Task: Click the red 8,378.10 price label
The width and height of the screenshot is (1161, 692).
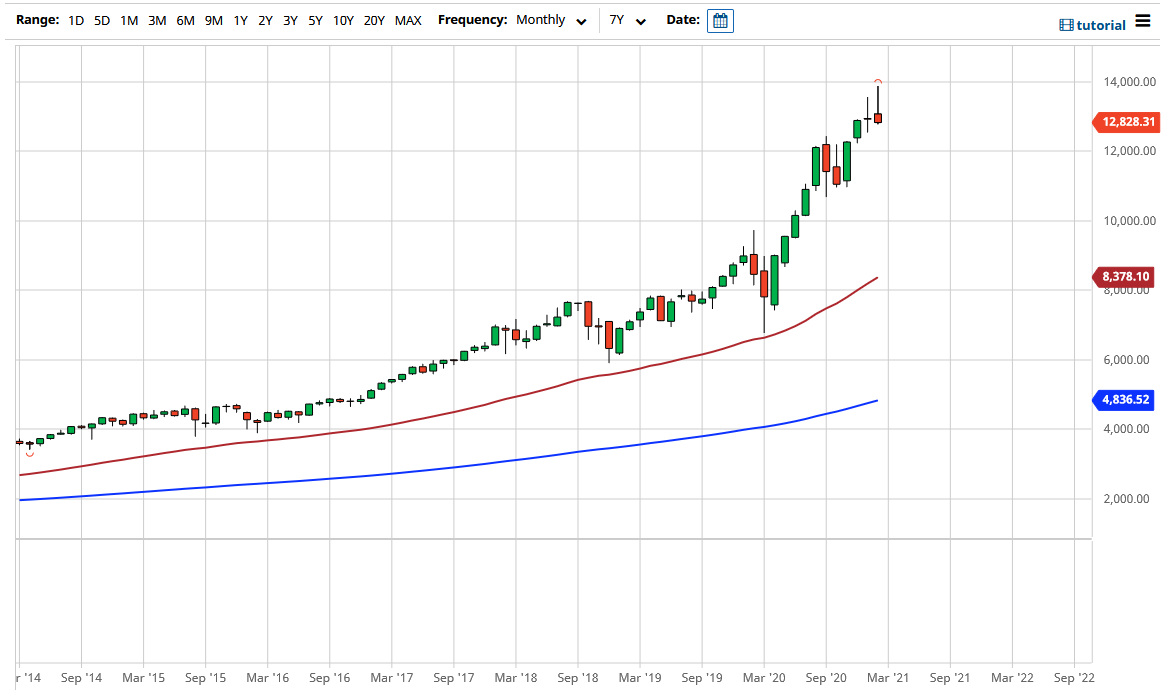Action: 1124,277
